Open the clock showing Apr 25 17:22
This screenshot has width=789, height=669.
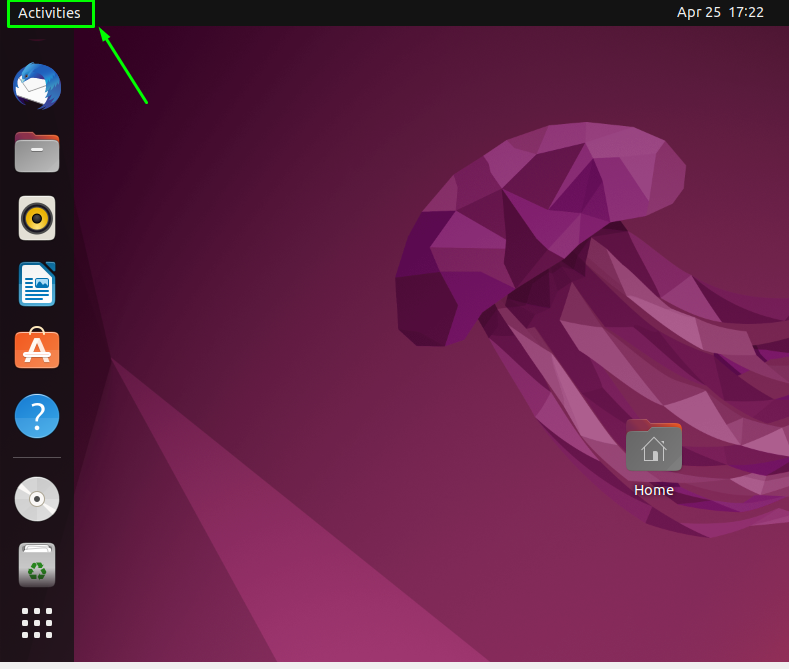pyautogui.click(x=720, y=13)
